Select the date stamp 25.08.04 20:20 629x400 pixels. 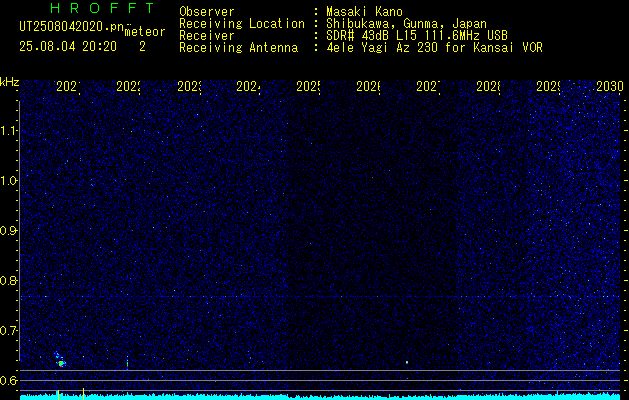(x=68, y=47)
